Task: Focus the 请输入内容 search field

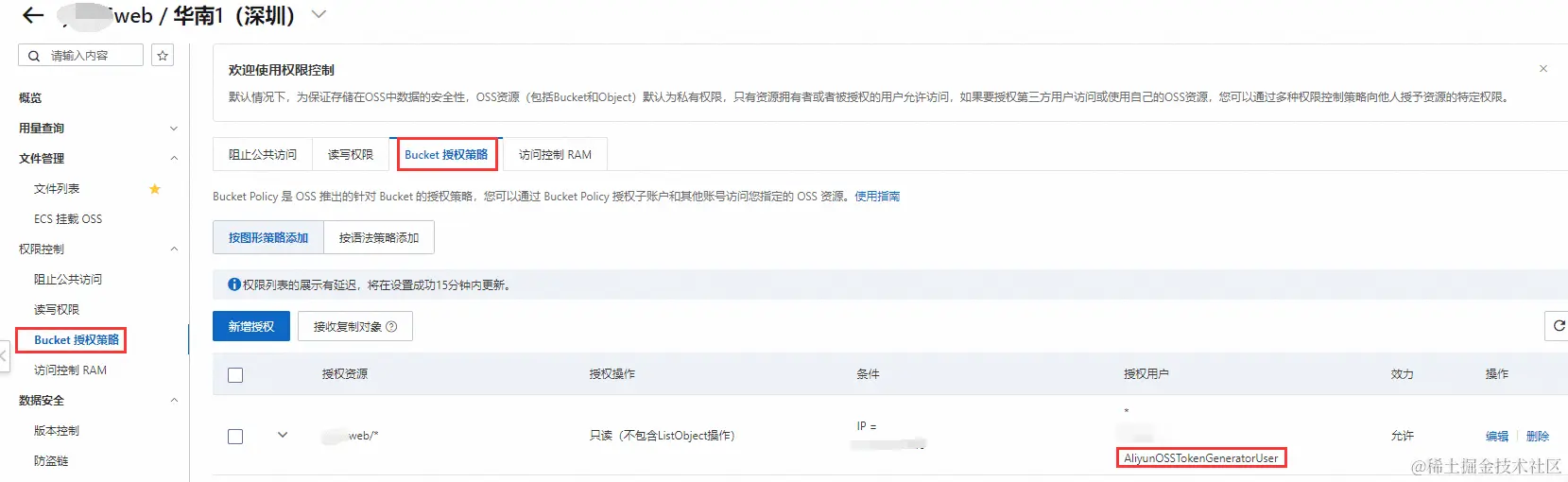Action: tap(80, 56)
